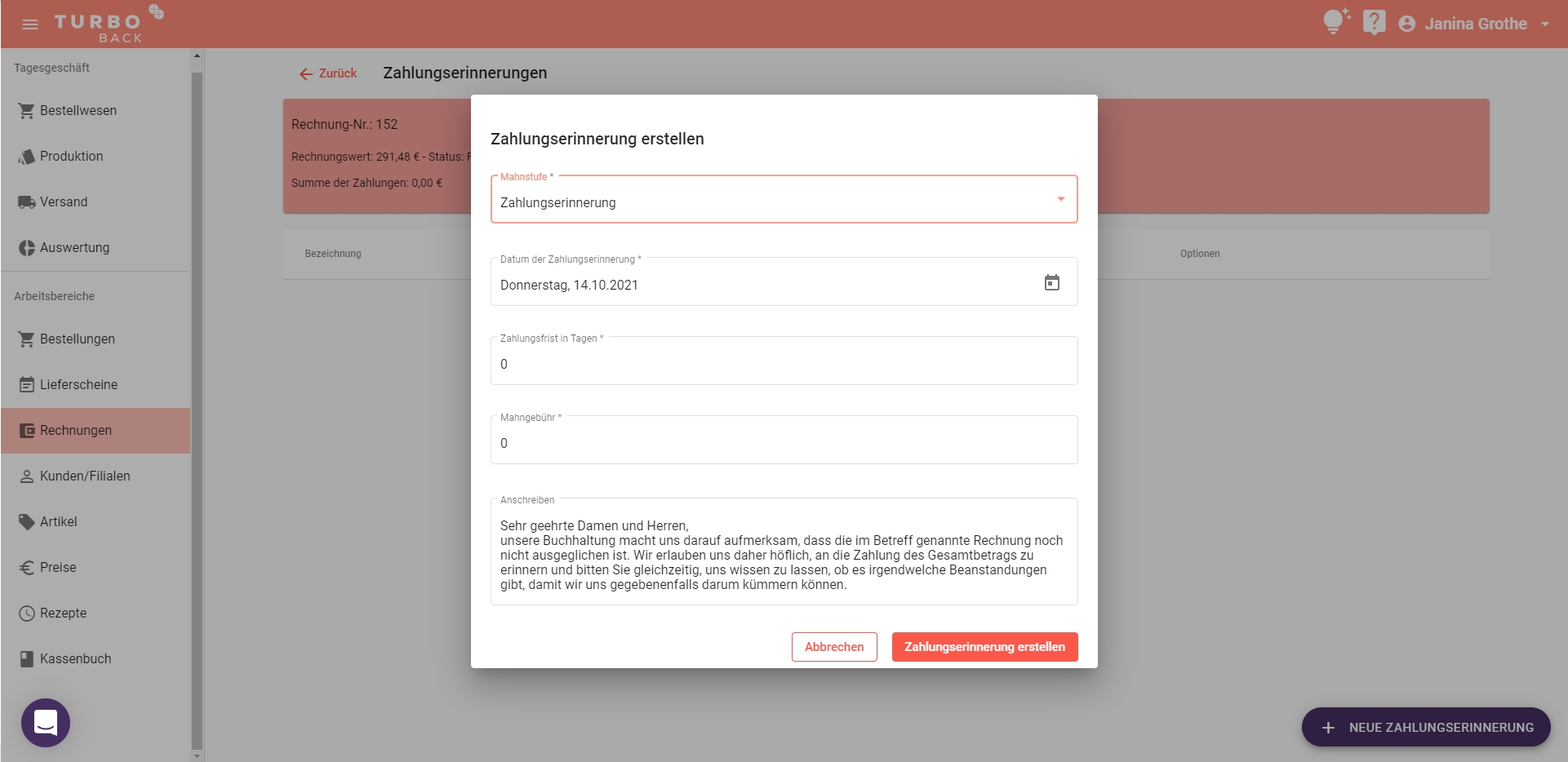This screenshot has height=762, width=1568.
Task: Open the calendar date picker icon
Action: tap(1052, 283)
